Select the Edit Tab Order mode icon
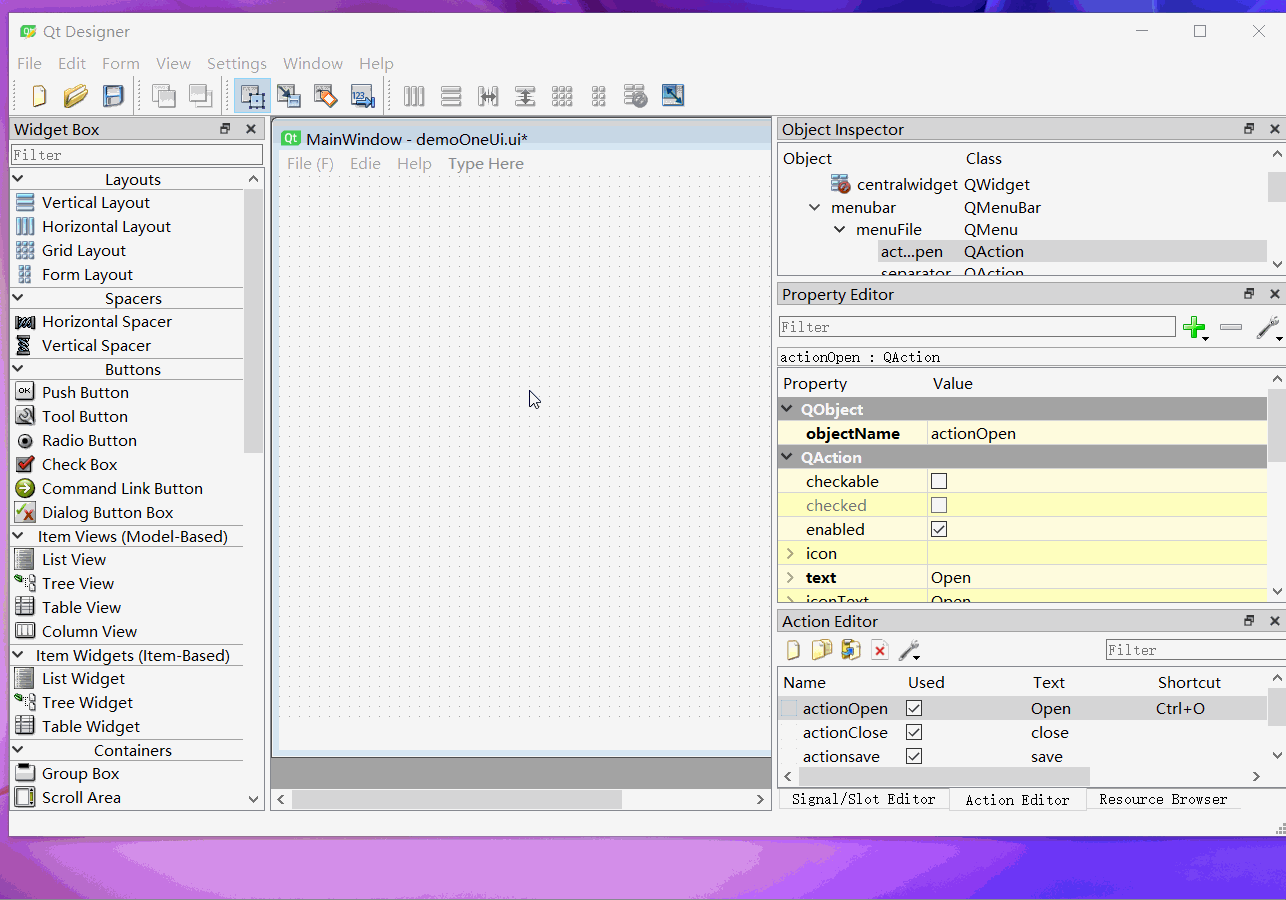The height and width of the screenshot is (900, 1286). [x=362, y=96]
